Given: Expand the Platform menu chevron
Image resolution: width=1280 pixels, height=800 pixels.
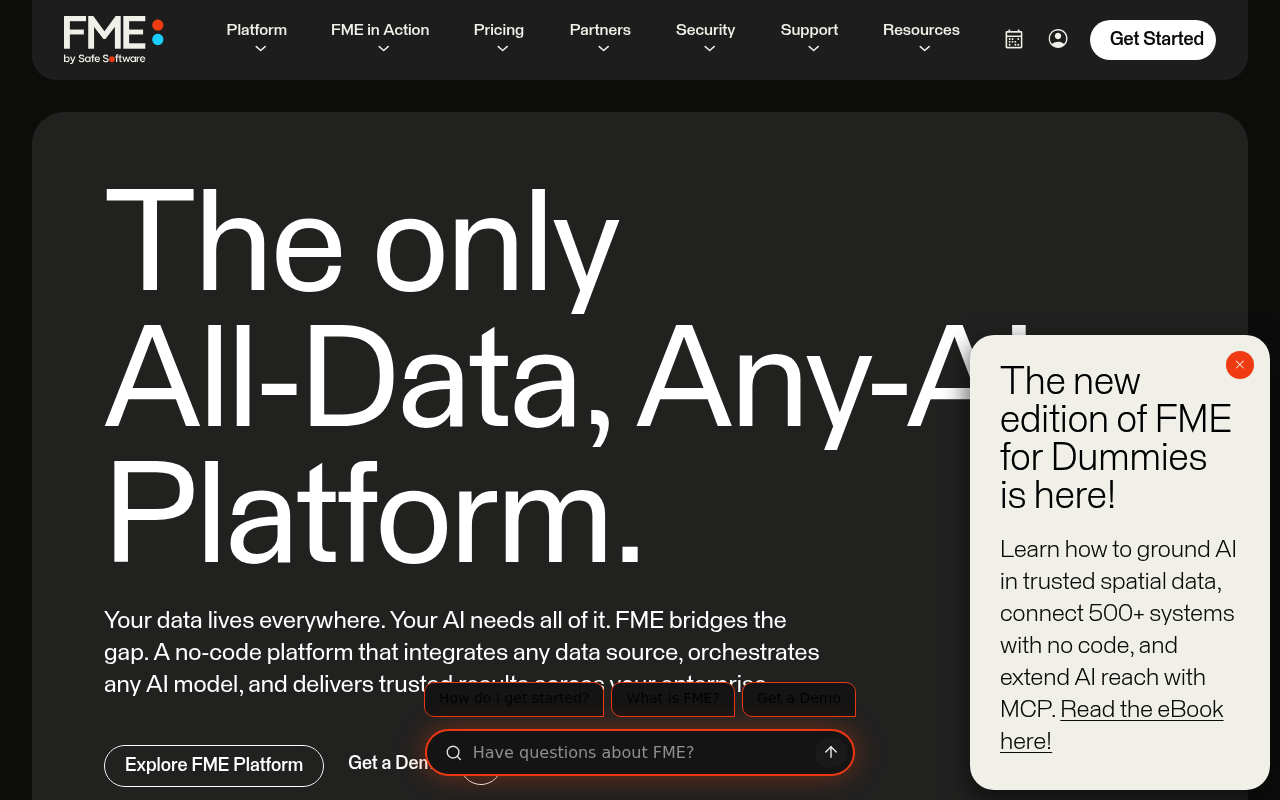Looking at the screenshot, I should (260, 48).
